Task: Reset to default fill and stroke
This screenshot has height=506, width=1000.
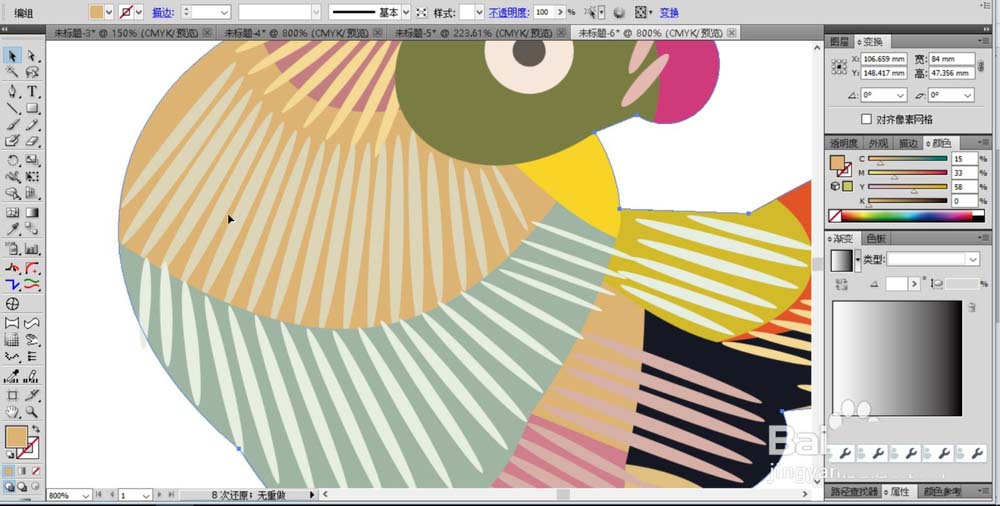Action: click(9, 455)
